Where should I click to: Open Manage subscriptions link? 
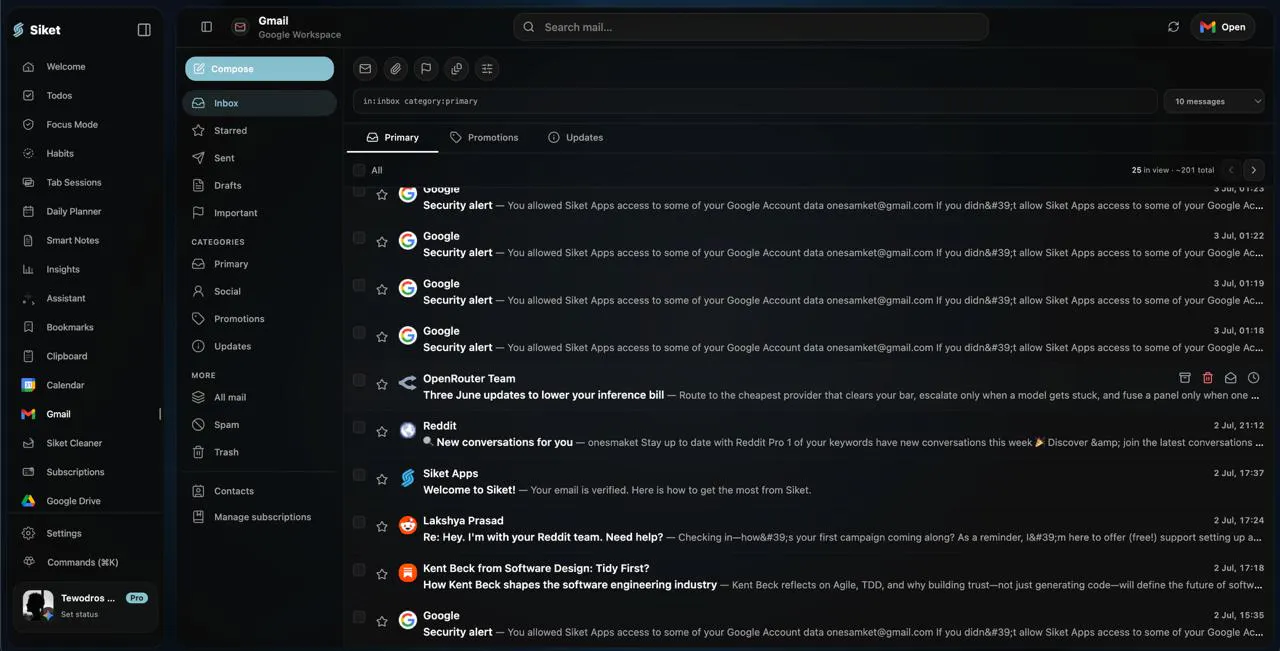point(259,517)
